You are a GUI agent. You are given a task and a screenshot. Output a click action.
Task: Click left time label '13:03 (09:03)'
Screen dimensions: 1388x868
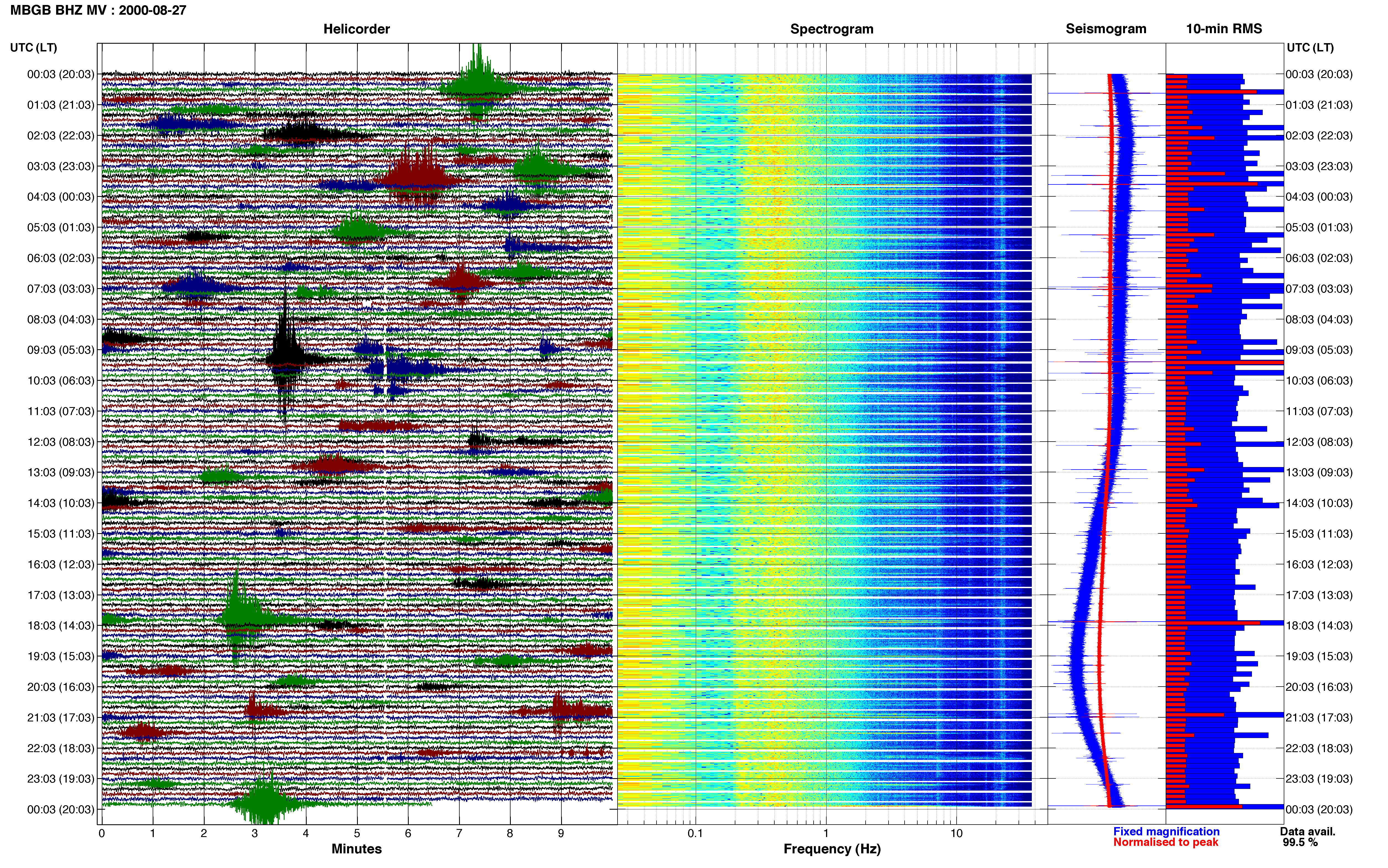60,473
